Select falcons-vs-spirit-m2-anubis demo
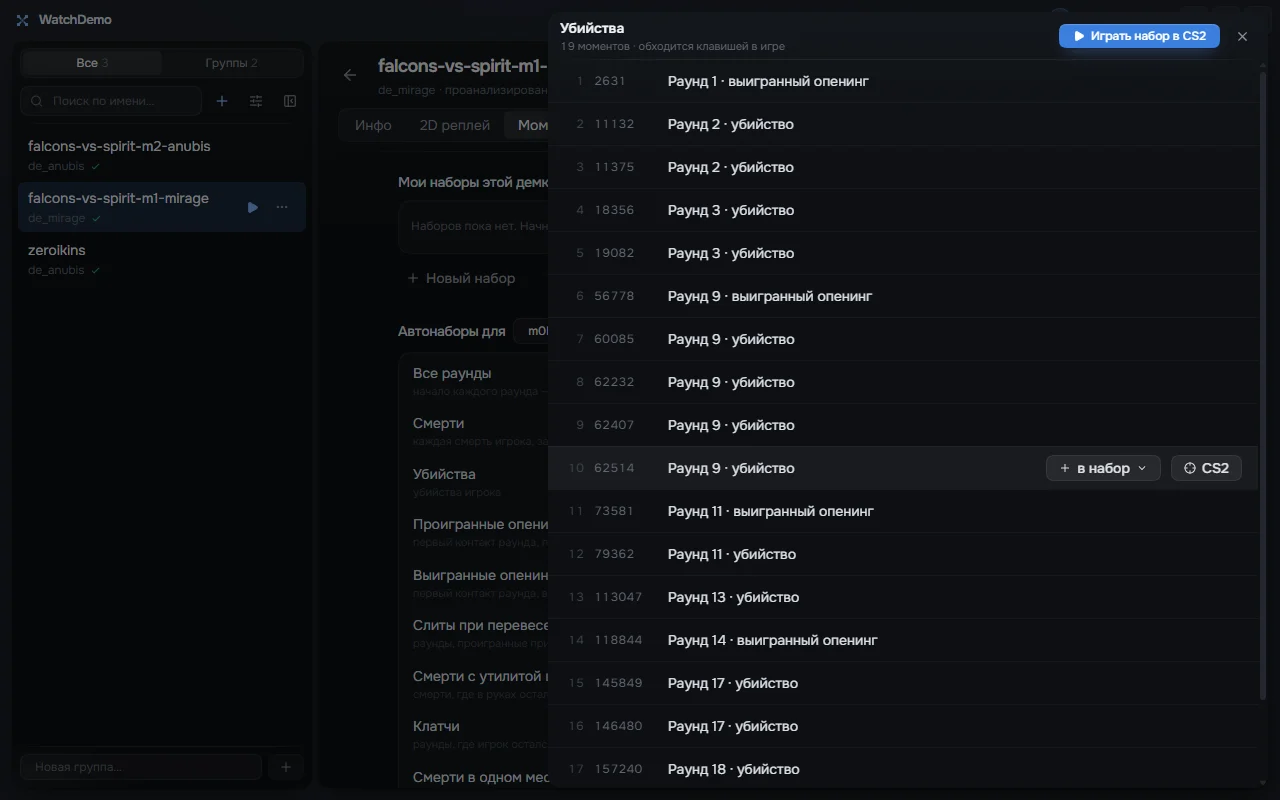 pyautogui.click(x=163, y=154)
